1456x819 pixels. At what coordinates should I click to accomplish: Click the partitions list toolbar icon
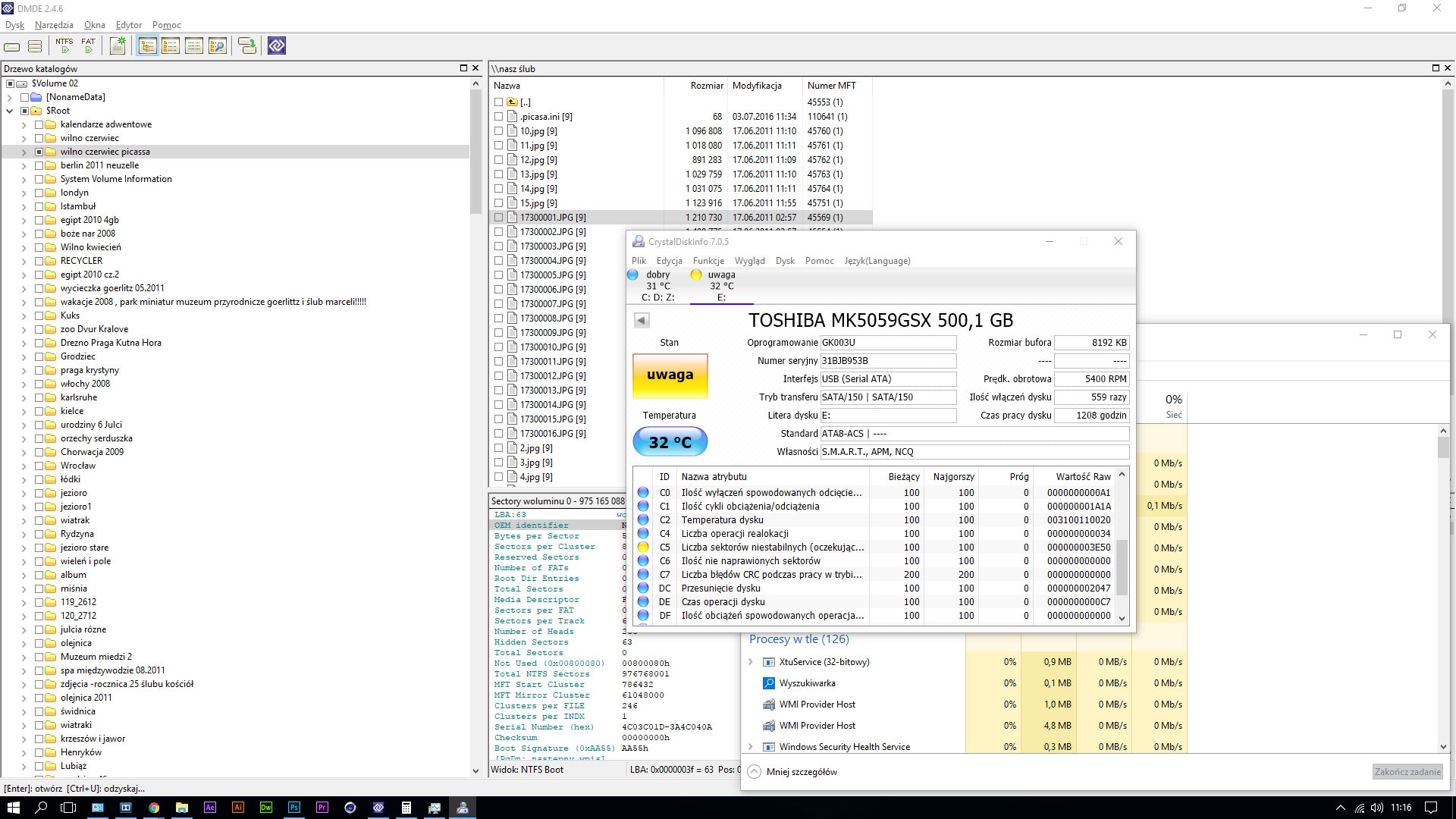(x=35, y=46)
